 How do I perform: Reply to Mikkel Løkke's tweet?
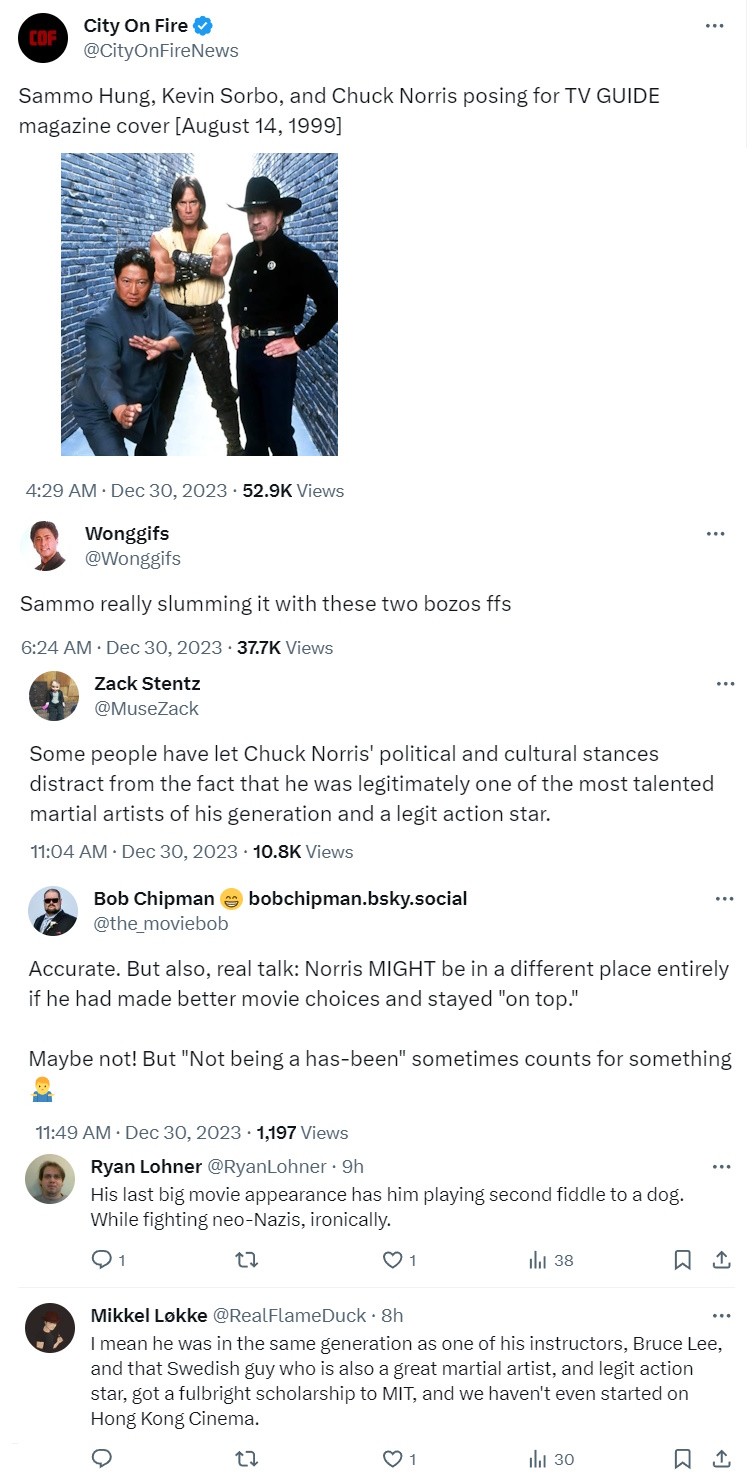pyautogui.click(x=102, y=1459)
